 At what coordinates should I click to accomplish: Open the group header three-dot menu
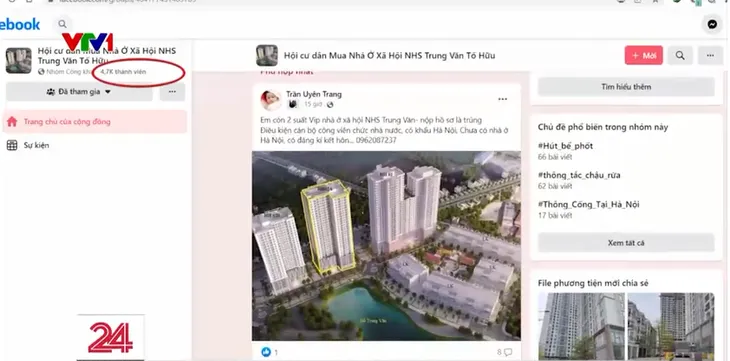click(x=710, y=55)
